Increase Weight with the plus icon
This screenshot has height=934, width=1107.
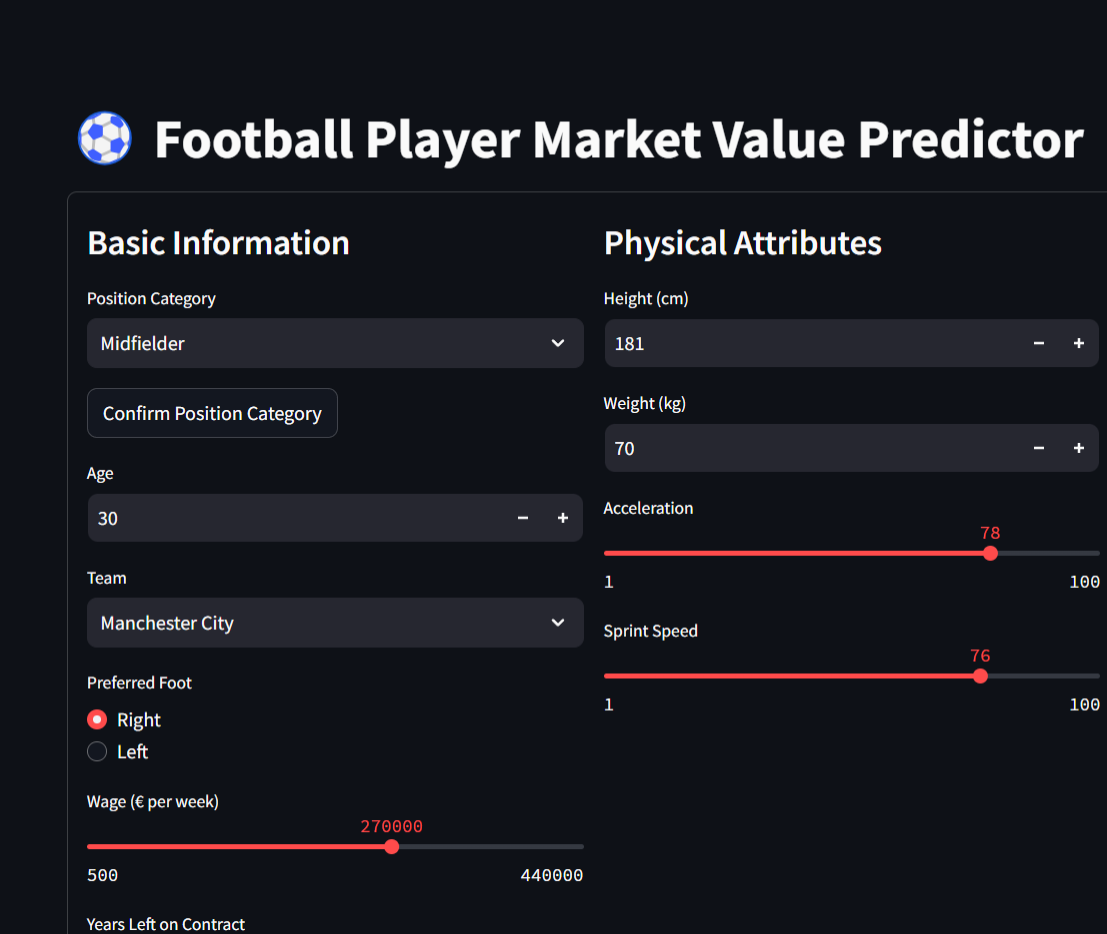coord(1079,448)
